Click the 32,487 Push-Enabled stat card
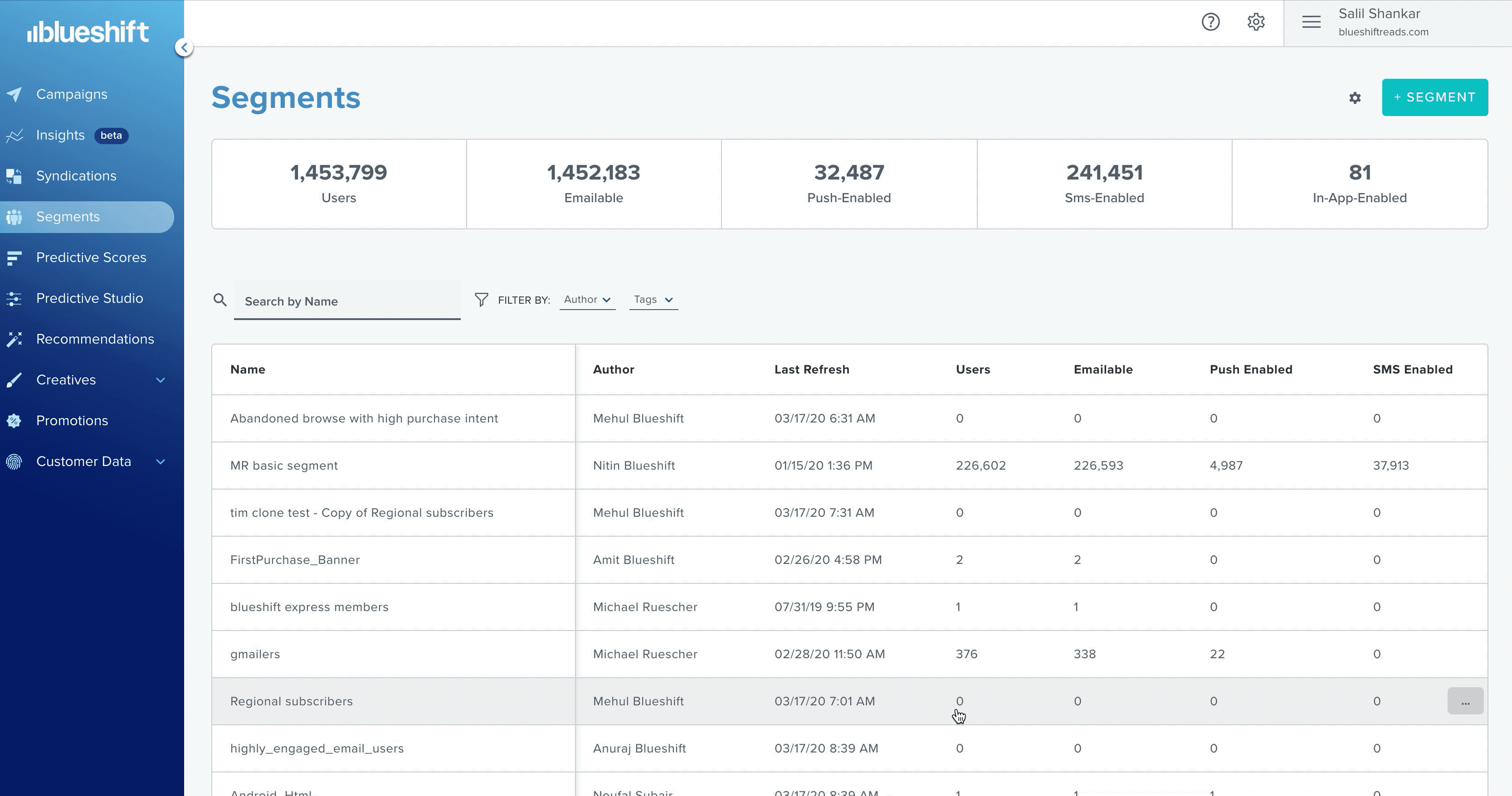 (x=849, y=184)
